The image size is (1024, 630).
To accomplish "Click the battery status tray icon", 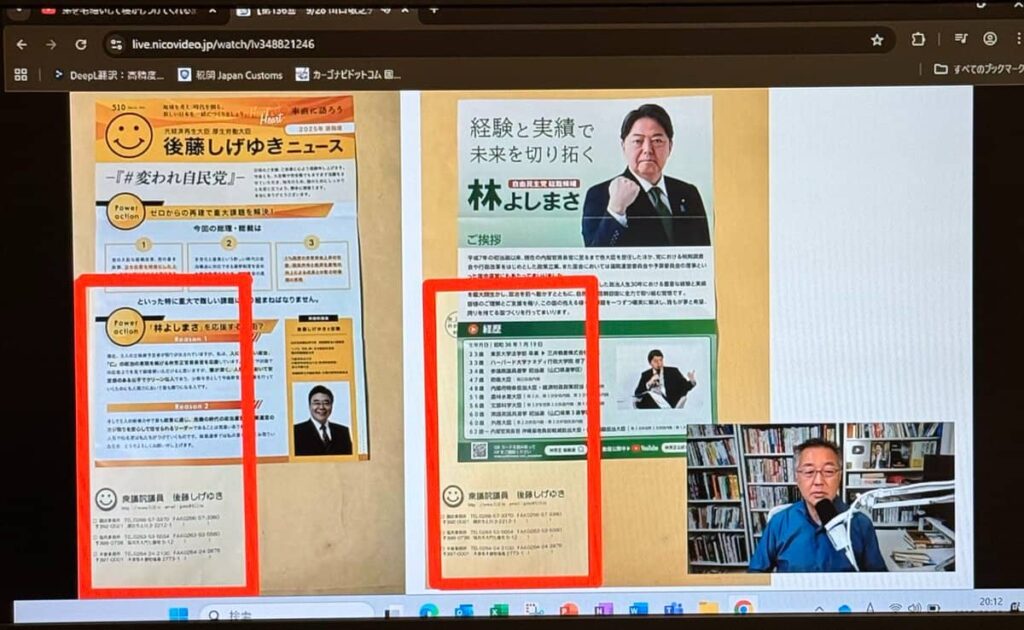I will pos(934,607).
